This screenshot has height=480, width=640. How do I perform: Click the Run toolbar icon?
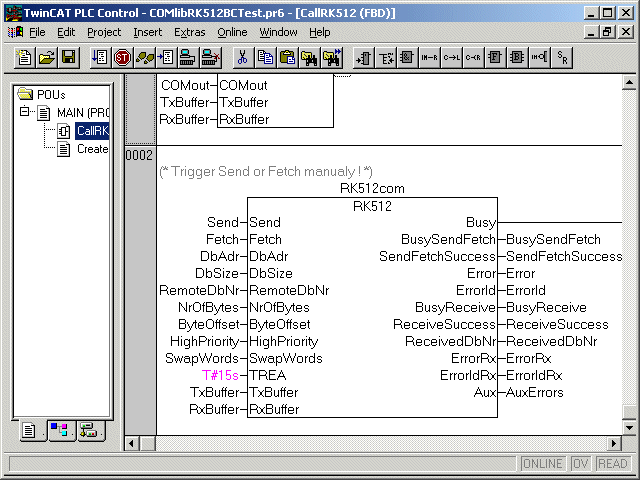(x=100, y=58)
